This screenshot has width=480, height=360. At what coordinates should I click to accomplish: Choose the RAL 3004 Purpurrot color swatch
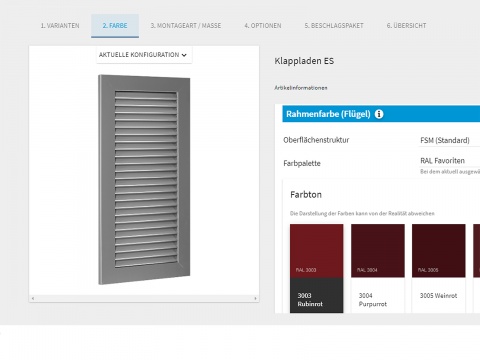(x=378, y=268)
